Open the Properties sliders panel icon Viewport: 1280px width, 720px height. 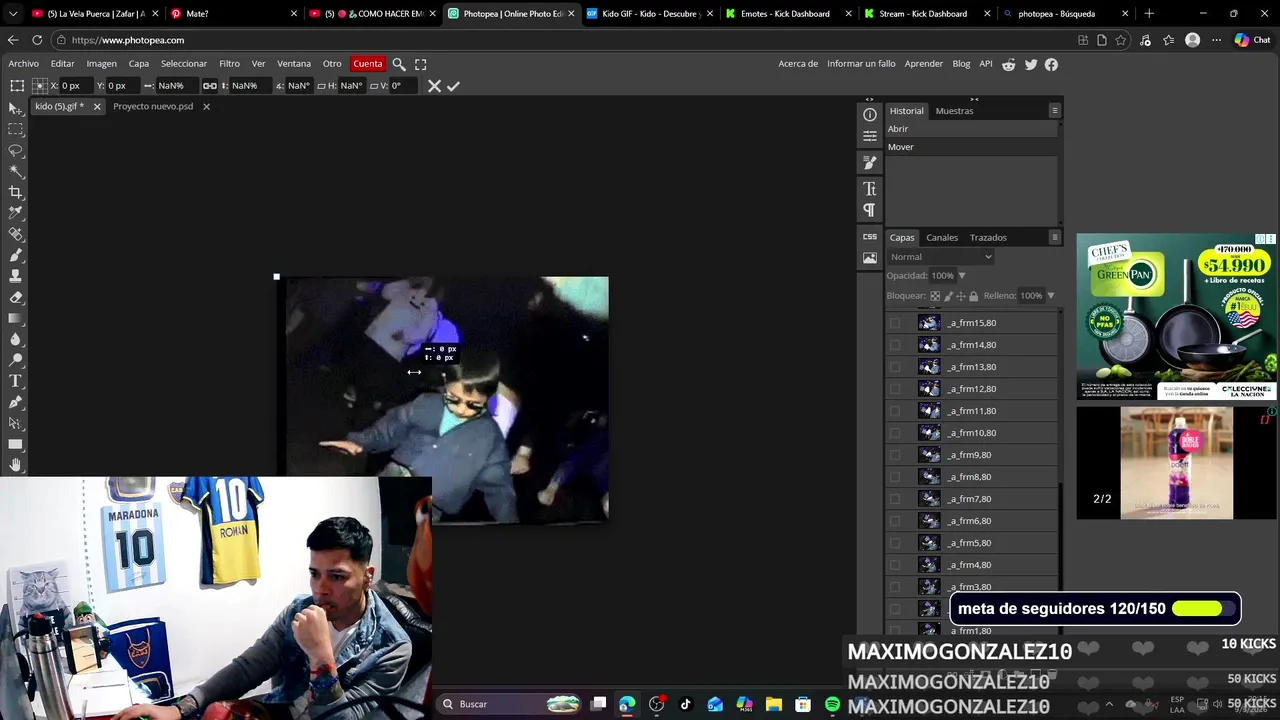point(870,136)
